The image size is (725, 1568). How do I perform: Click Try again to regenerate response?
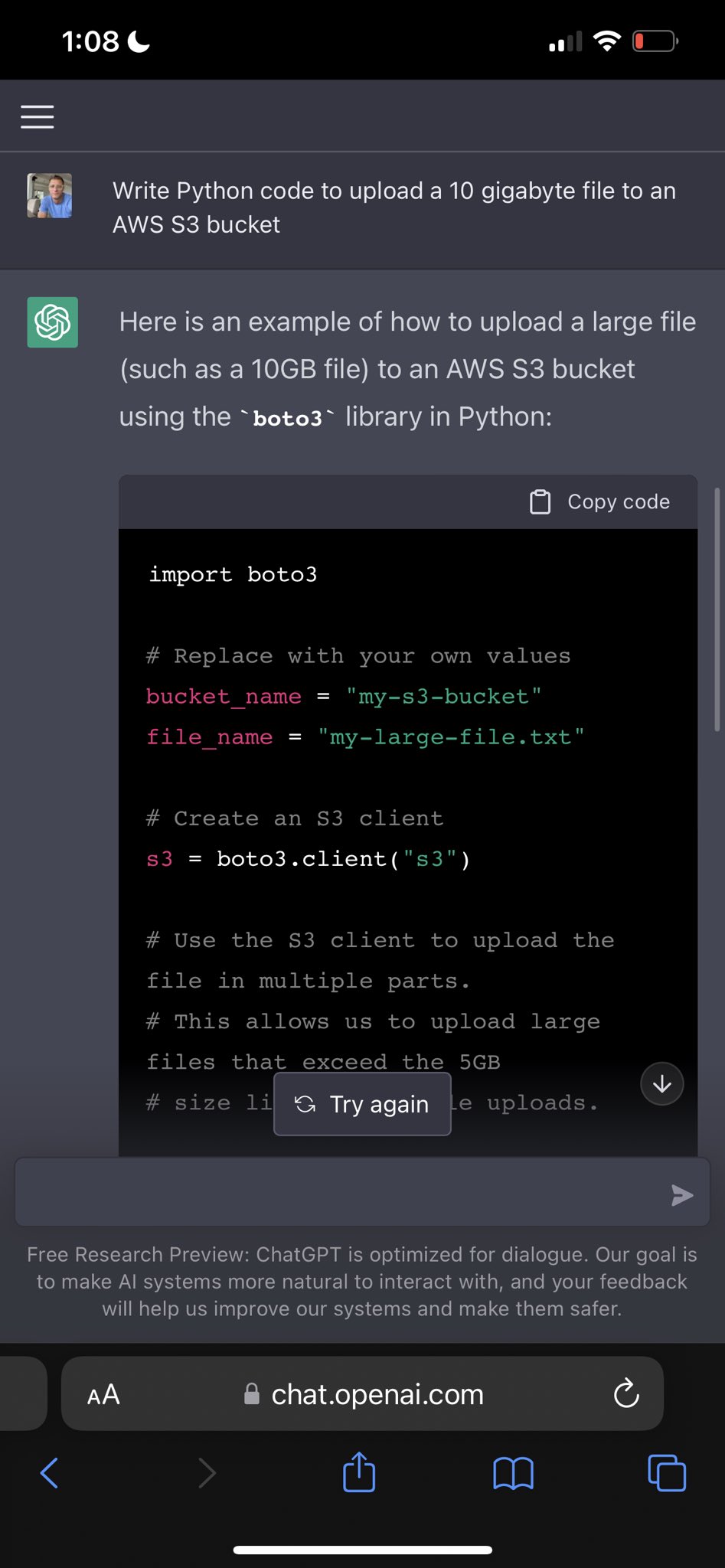[362, 1104]
